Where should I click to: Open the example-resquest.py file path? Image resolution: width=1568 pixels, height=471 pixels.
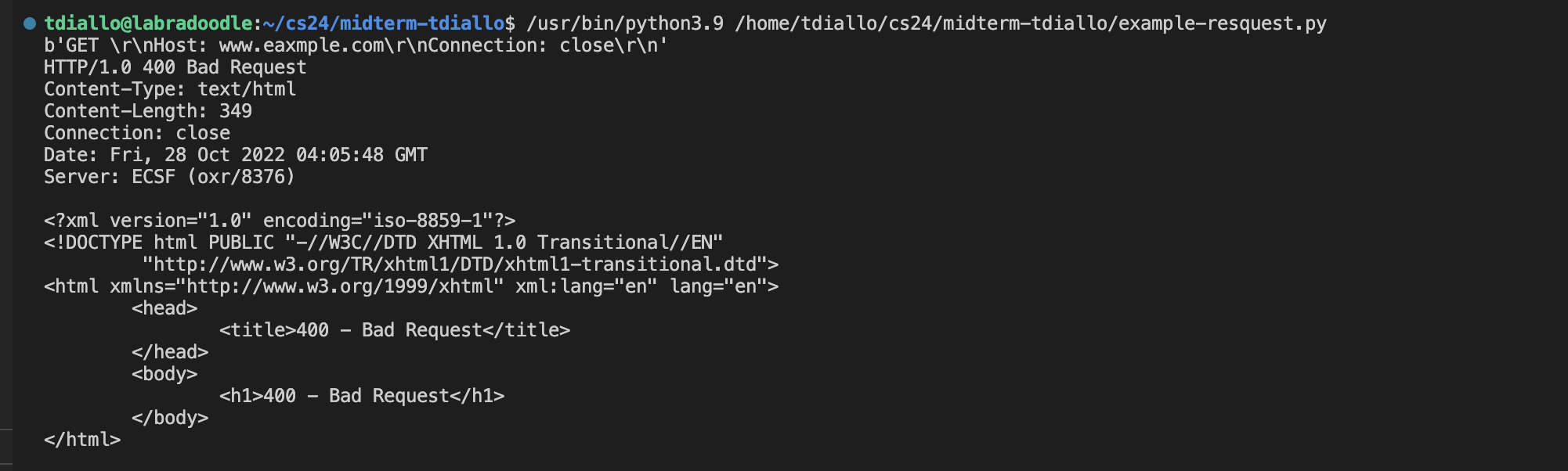[1030, 23]
